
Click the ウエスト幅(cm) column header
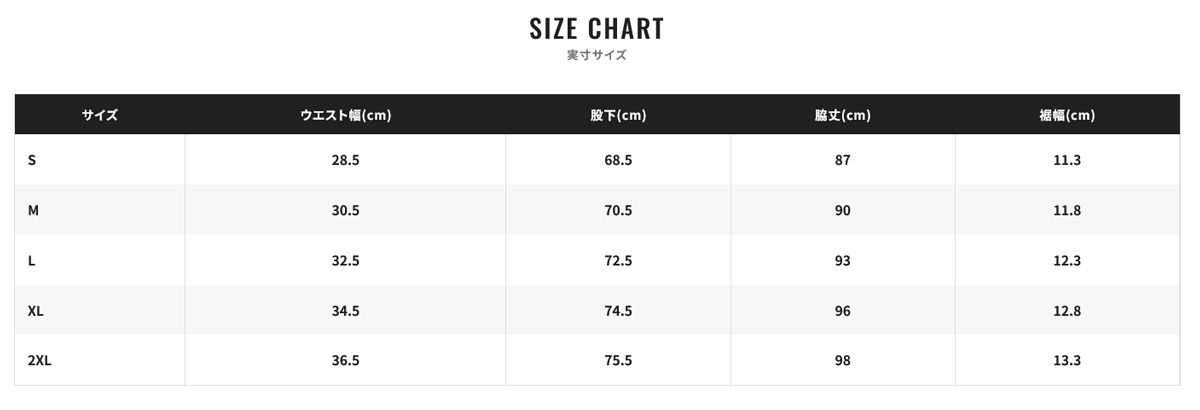345,115
